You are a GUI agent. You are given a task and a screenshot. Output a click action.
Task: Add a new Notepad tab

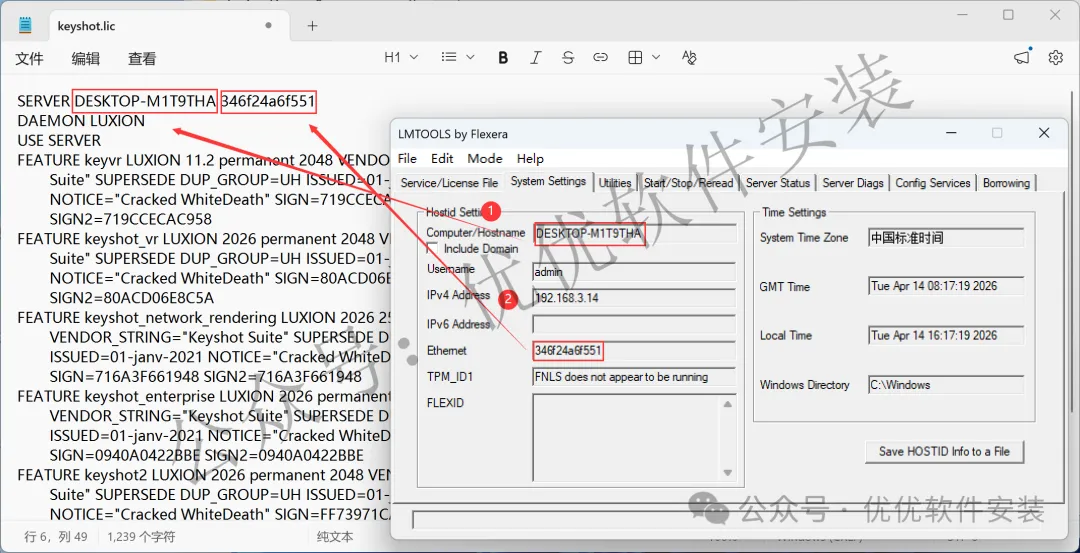pos(312,25)
